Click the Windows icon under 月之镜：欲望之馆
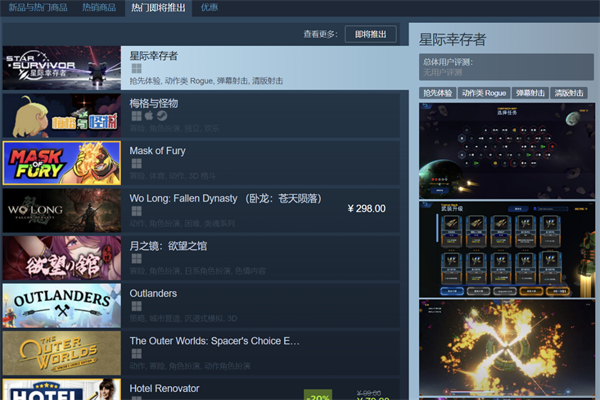This screenshot has width=600, height=400. tap(137, 259)
